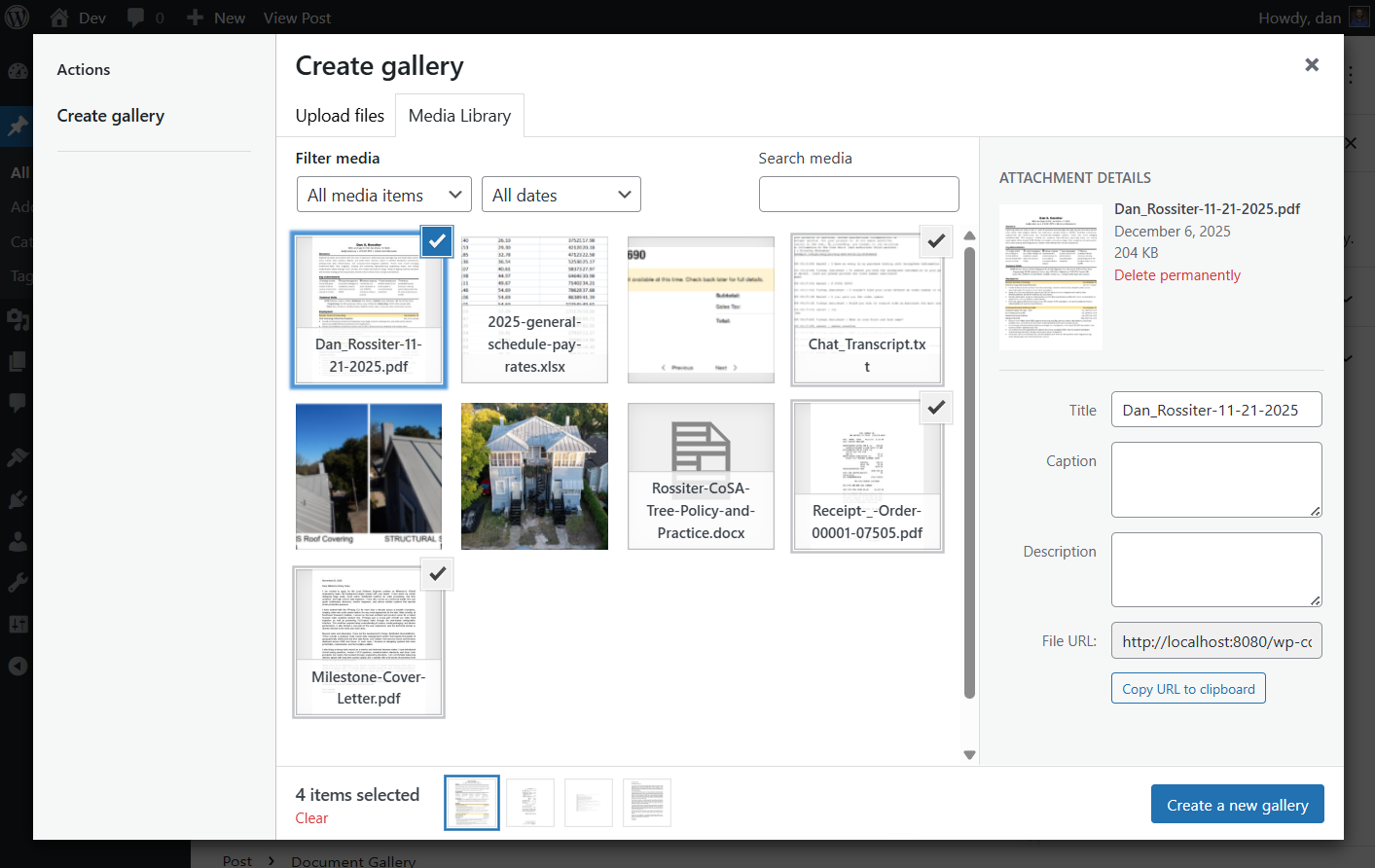Open Plugins with the plug icon
This screenshot has width=1375, height=868.
click(16, 499)
